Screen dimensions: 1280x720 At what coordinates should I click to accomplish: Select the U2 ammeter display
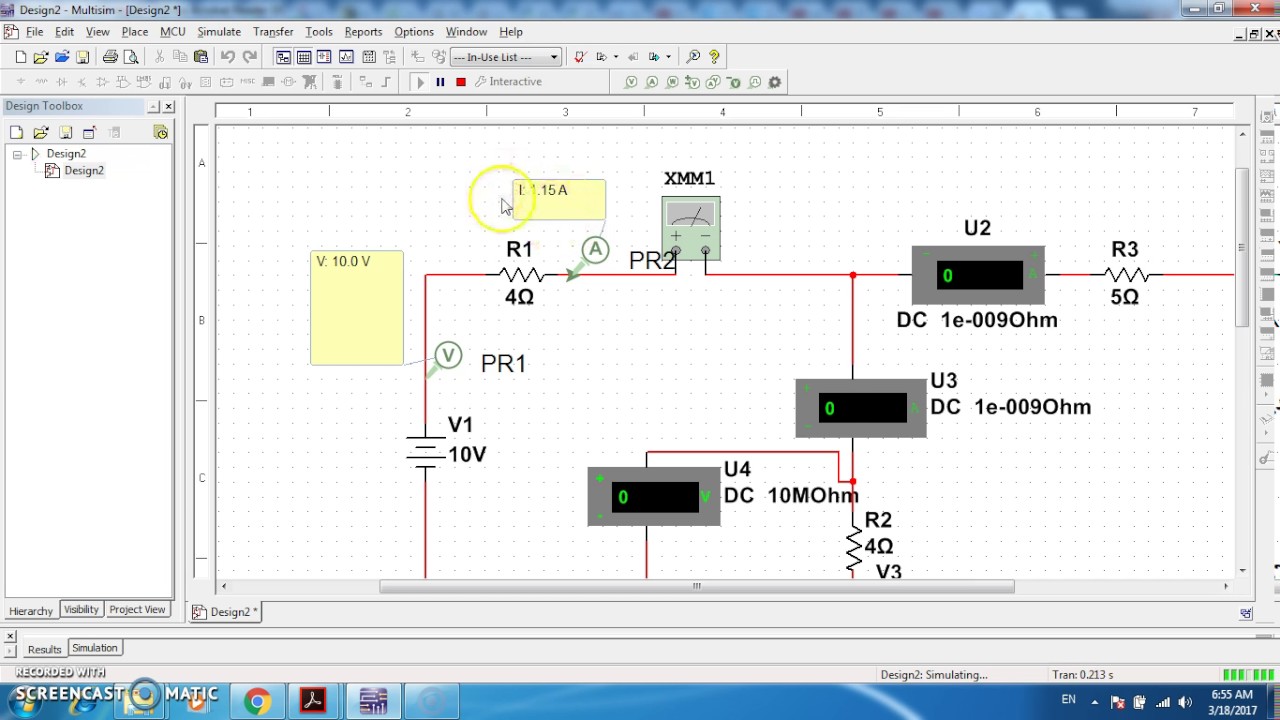[978, 275]
